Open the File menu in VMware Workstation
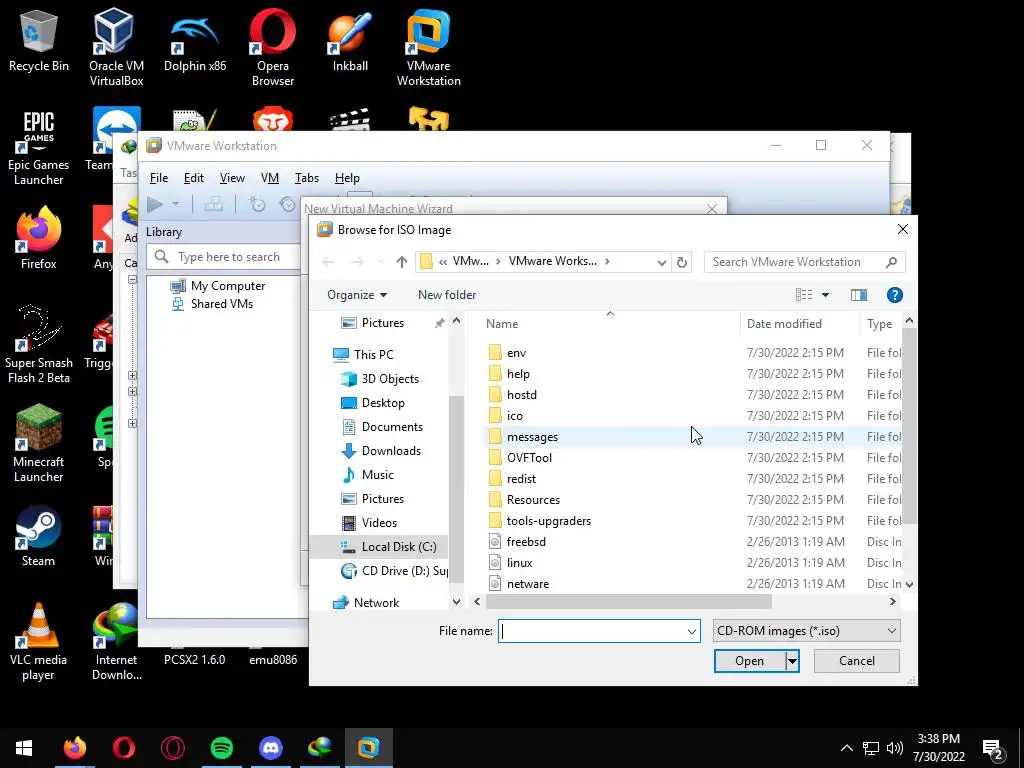The width and height of the screenshot is (1024, 768). point(159,178)
